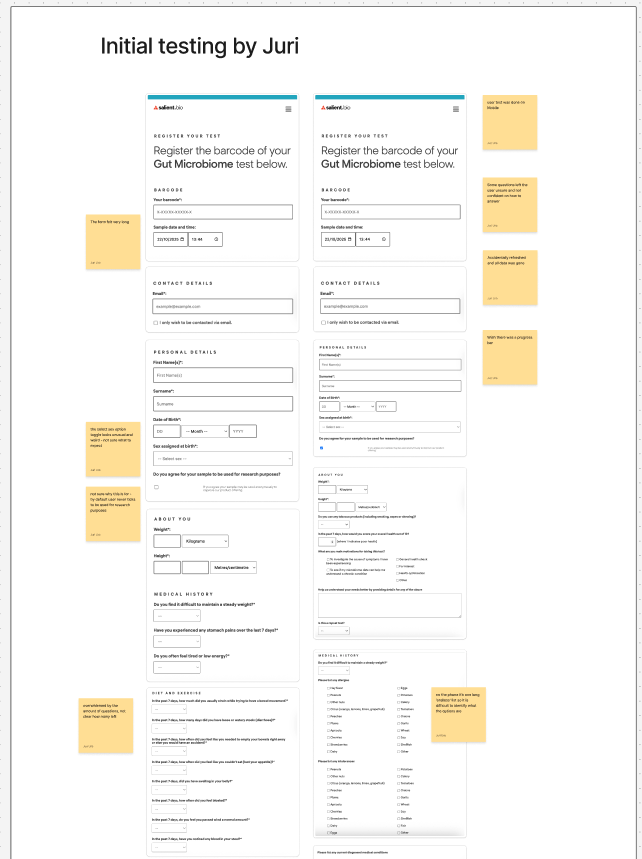Click the calendar icon in the left mockup's sample date field

[x=182, y=239]
